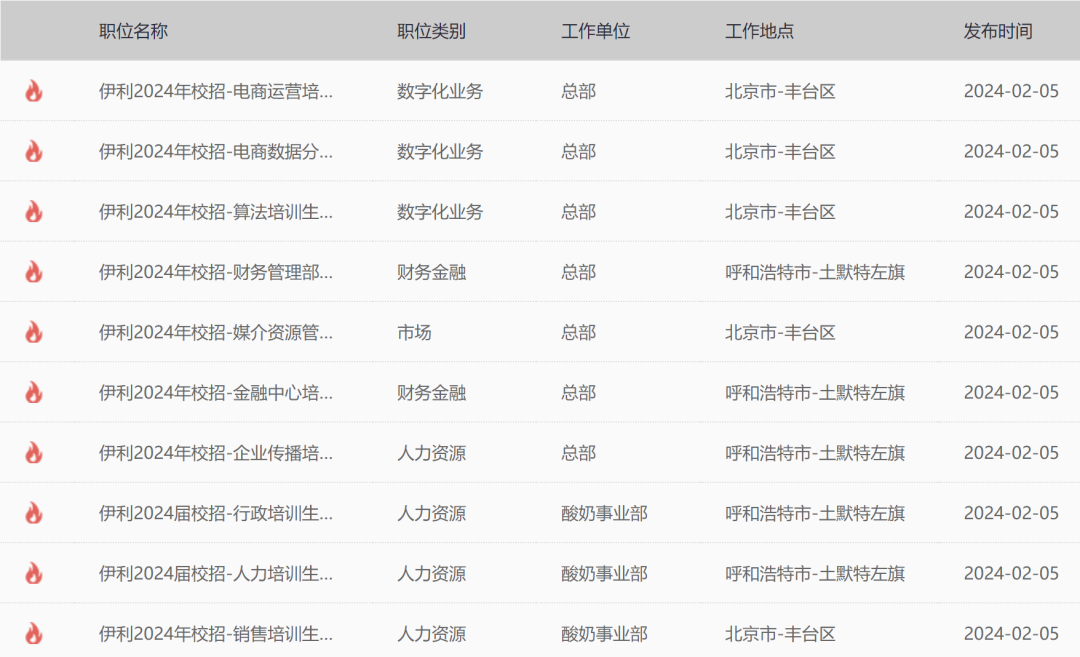Click the flame icon beside 销售培训生 job
The image size is (1080, 657).
click(x=34, y=634)
